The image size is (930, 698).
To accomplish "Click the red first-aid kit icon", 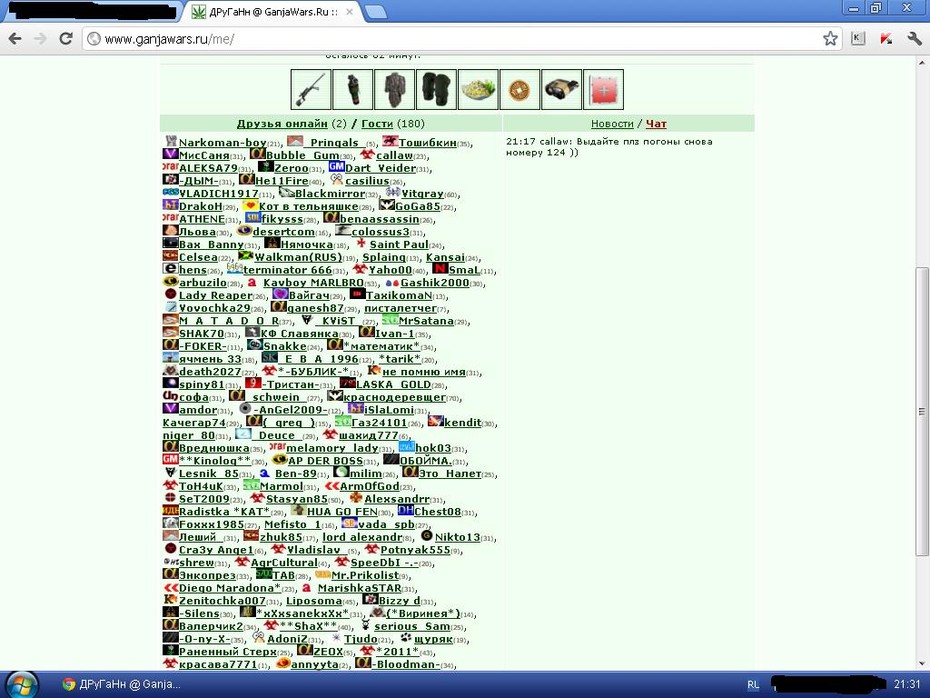I will 603,90.
